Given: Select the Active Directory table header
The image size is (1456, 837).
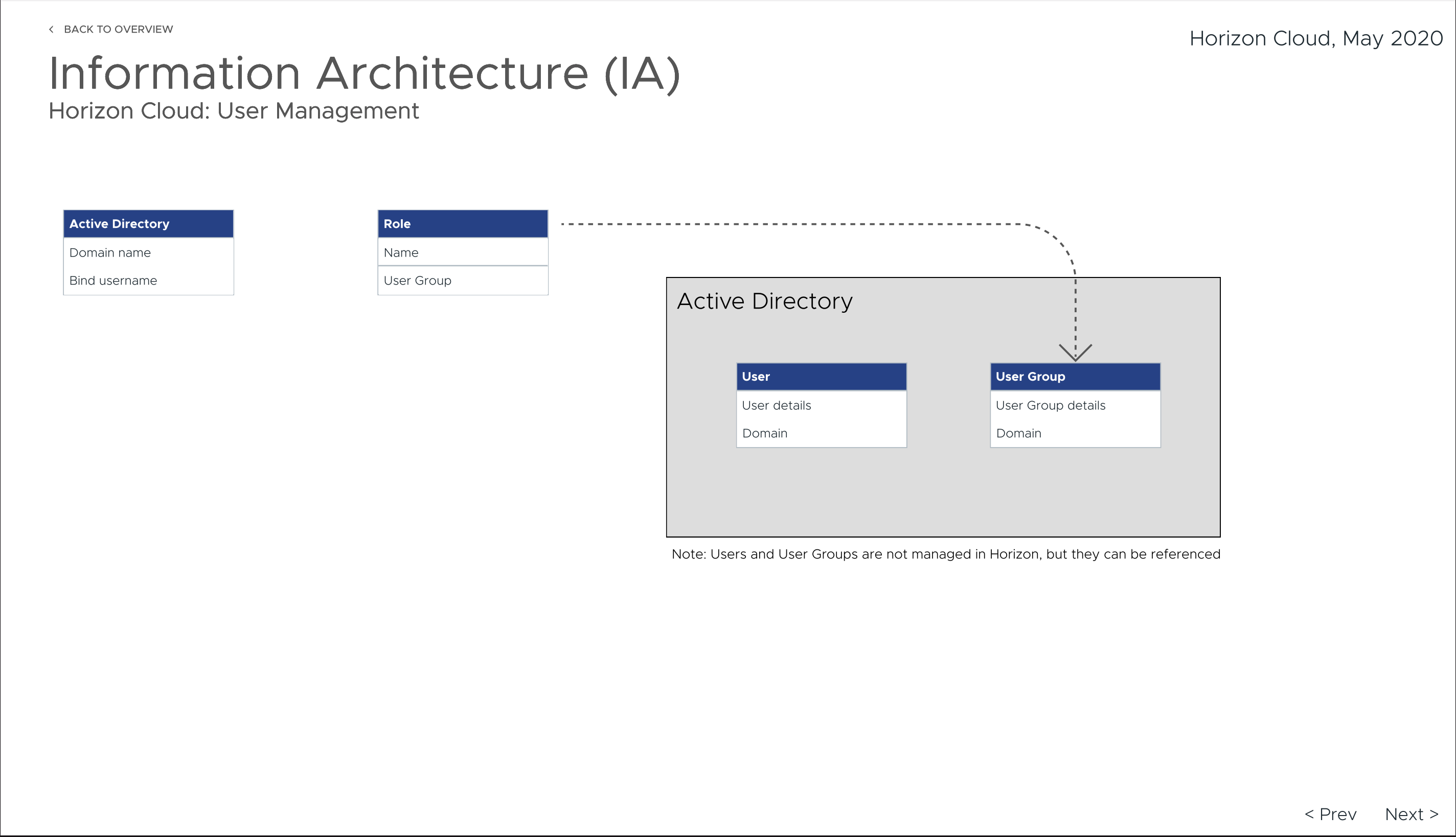Looking at the screenshot, I should [148, 224].
